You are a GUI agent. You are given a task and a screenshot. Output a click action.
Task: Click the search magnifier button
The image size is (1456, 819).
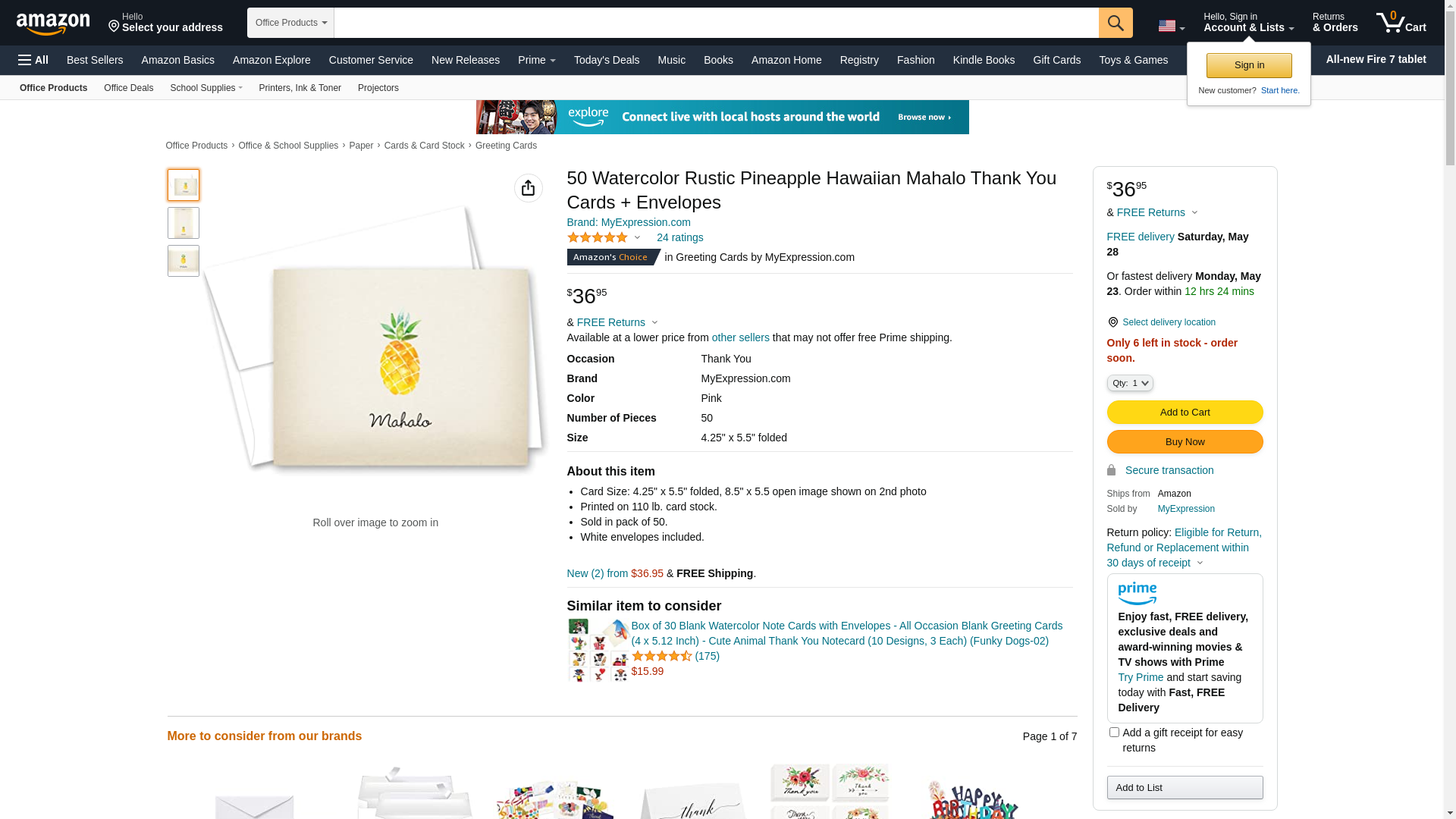pos(1115,23)
